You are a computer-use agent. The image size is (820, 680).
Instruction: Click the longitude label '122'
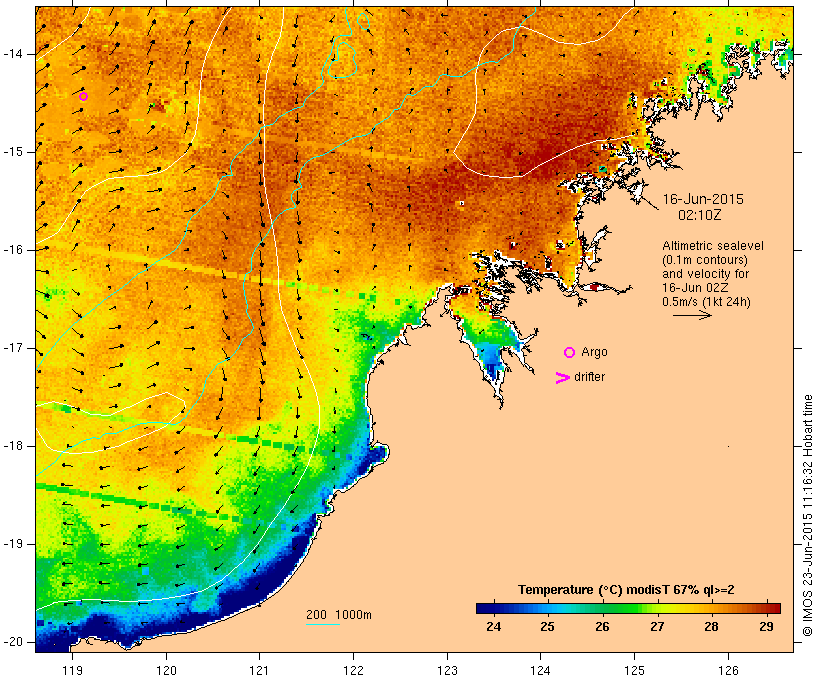click(x=354, y=670)
